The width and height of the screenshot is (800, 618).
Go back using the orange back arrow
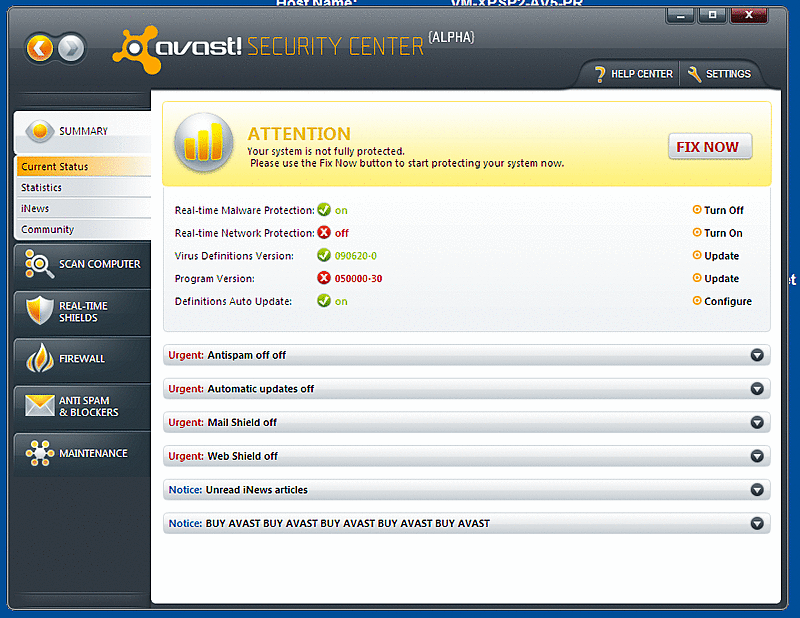coord(40,49)
